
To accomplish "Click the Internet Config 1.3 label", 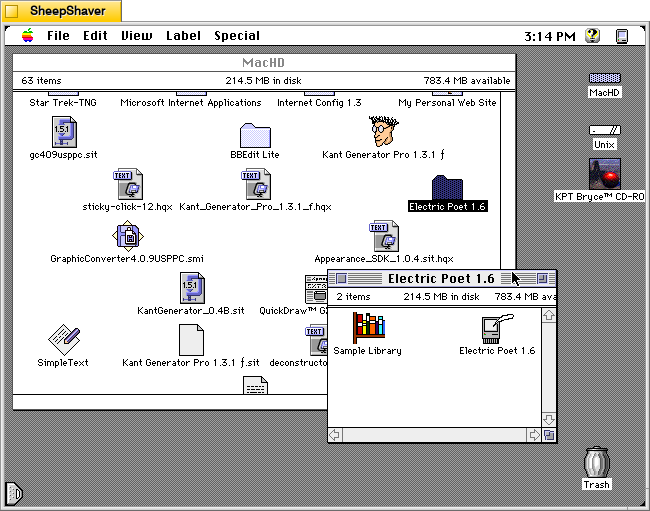I will (319, 103).
